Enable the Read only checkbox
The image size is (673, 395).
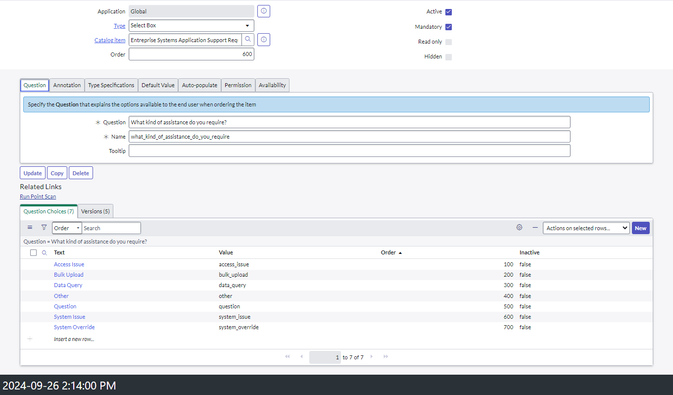point(449,42)
